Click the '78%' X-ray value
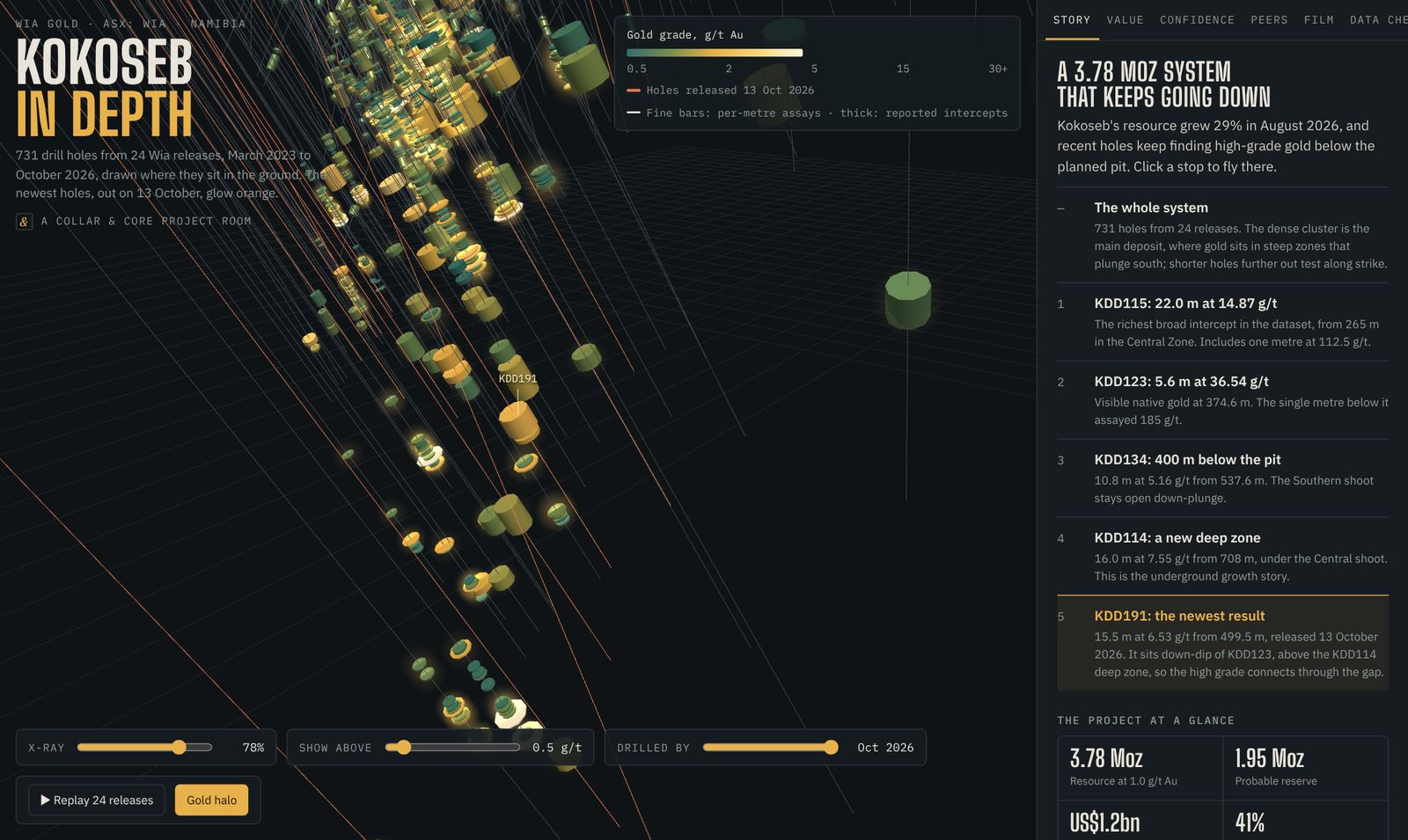The image size is (1408, 840). (253, 748)
